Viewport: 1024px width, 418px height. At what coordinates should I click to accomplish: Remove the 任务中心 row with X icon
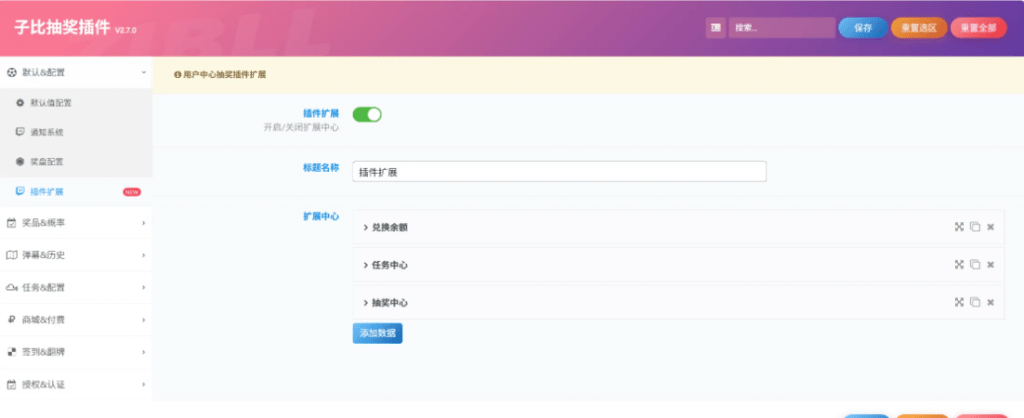pyautogui.click(x=990, y=265)
